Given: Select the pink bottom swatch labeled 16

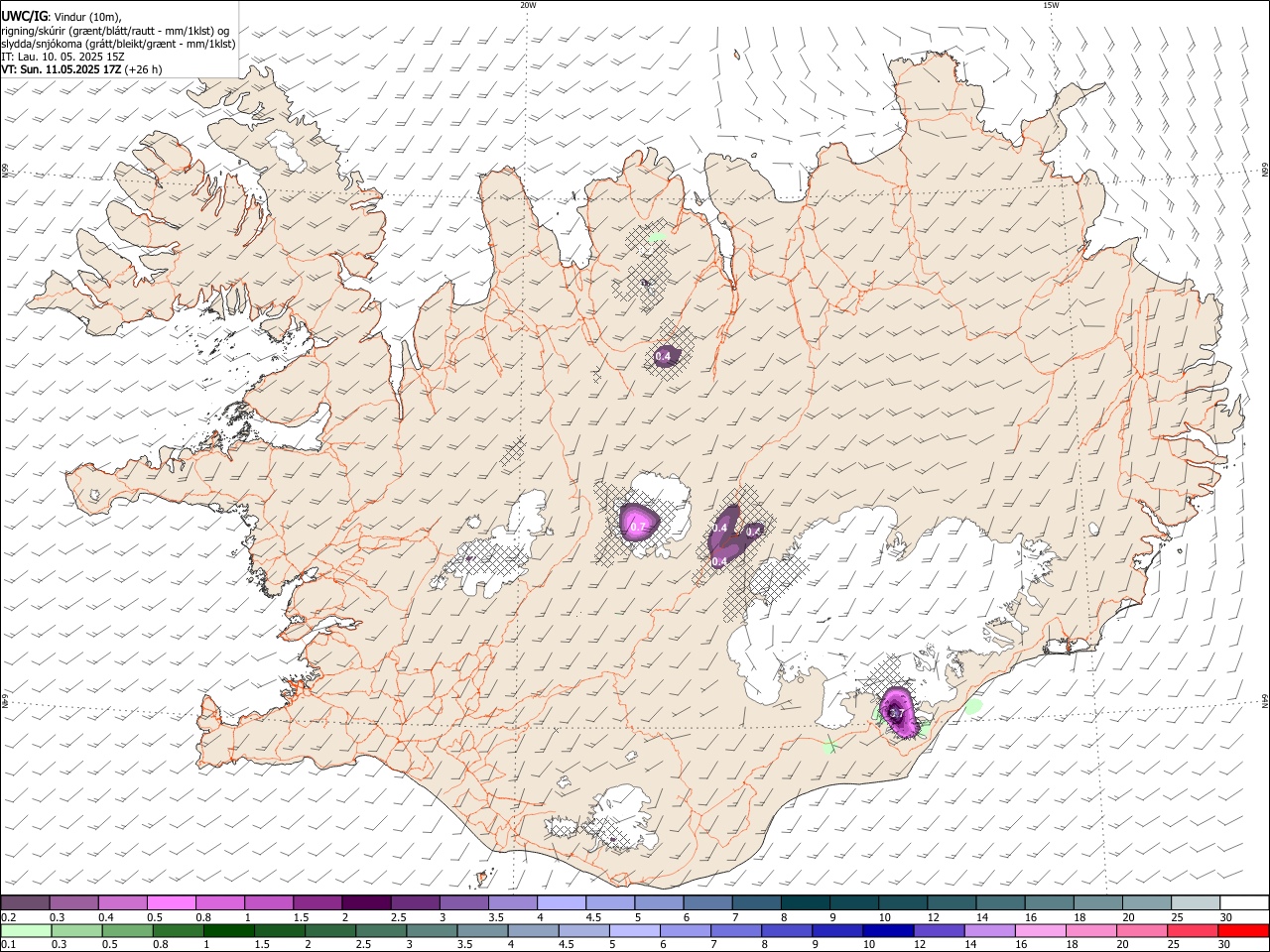Looking at the screenshot, I should click(1040, 931).
